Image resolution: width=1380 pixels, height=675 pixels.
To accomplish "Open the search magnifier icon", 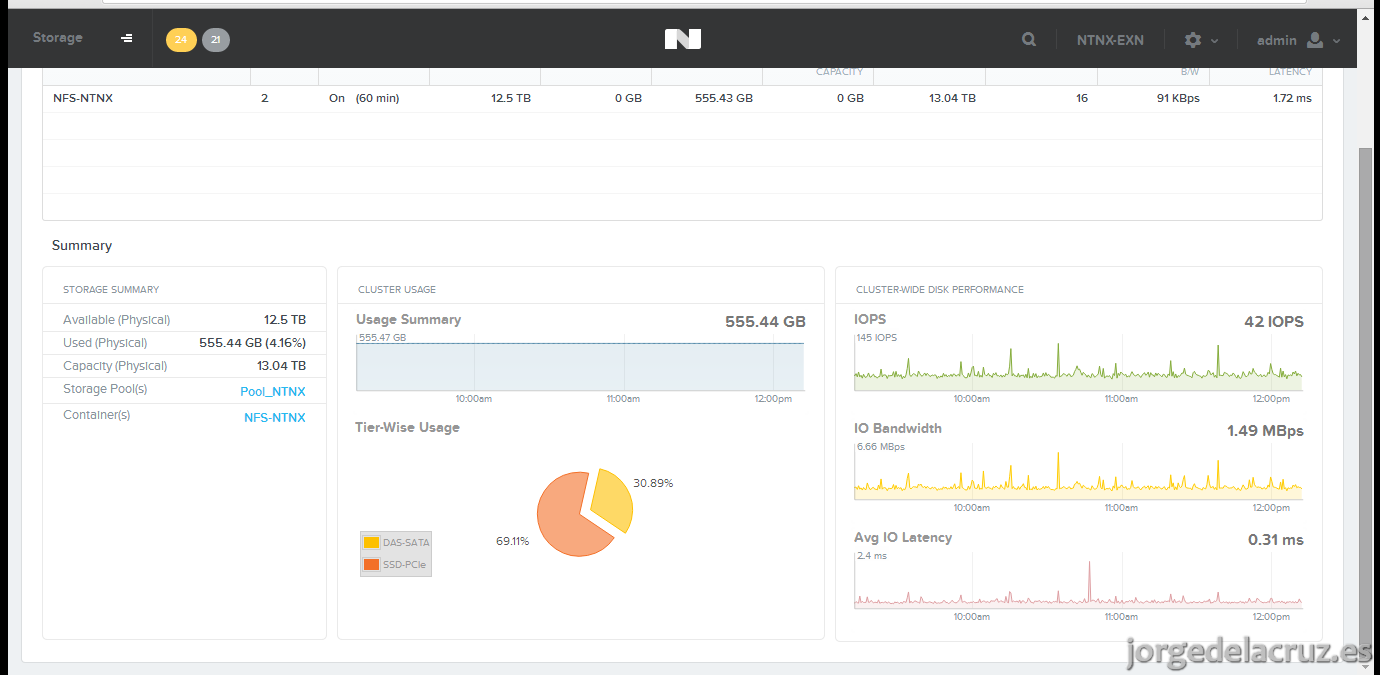I will (1029, 40).
